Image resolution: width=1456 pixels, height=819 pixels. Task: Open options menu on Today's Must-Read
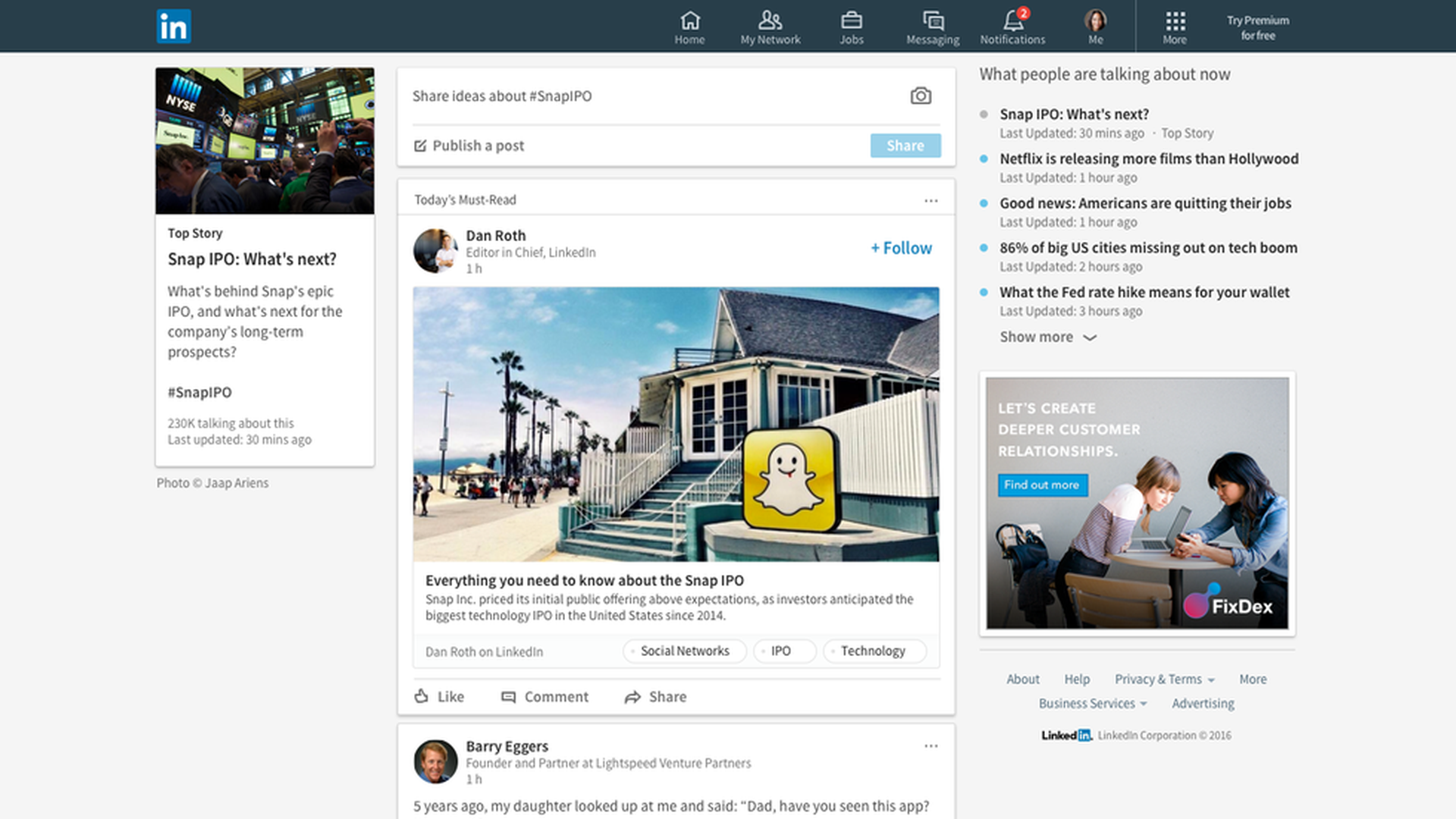[930, 200]
